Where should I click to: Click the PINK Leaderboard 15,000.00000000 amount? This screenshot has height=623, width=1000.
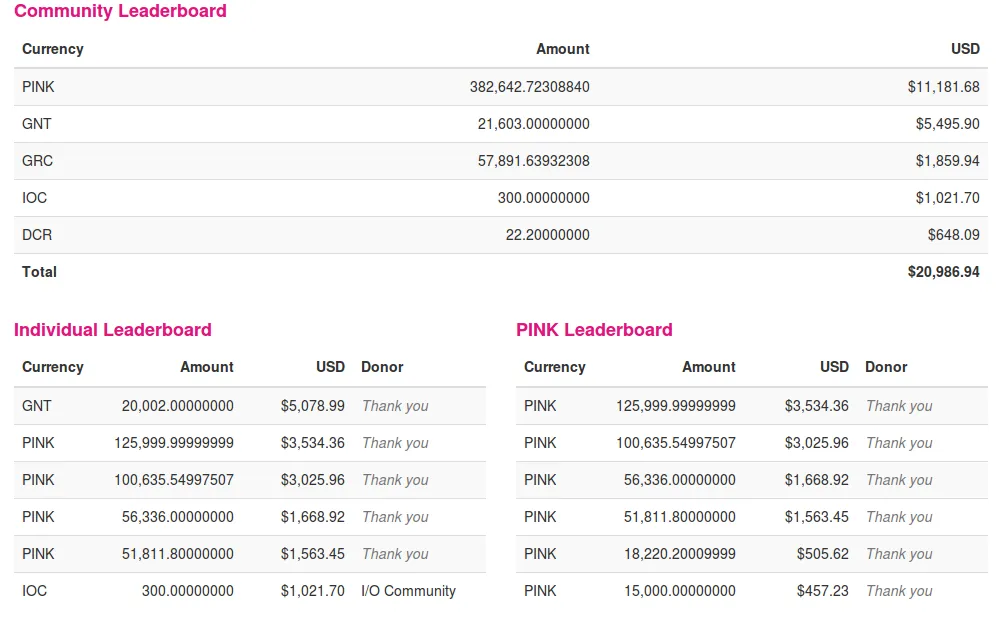pyautogui.click(x=680, y=591)
